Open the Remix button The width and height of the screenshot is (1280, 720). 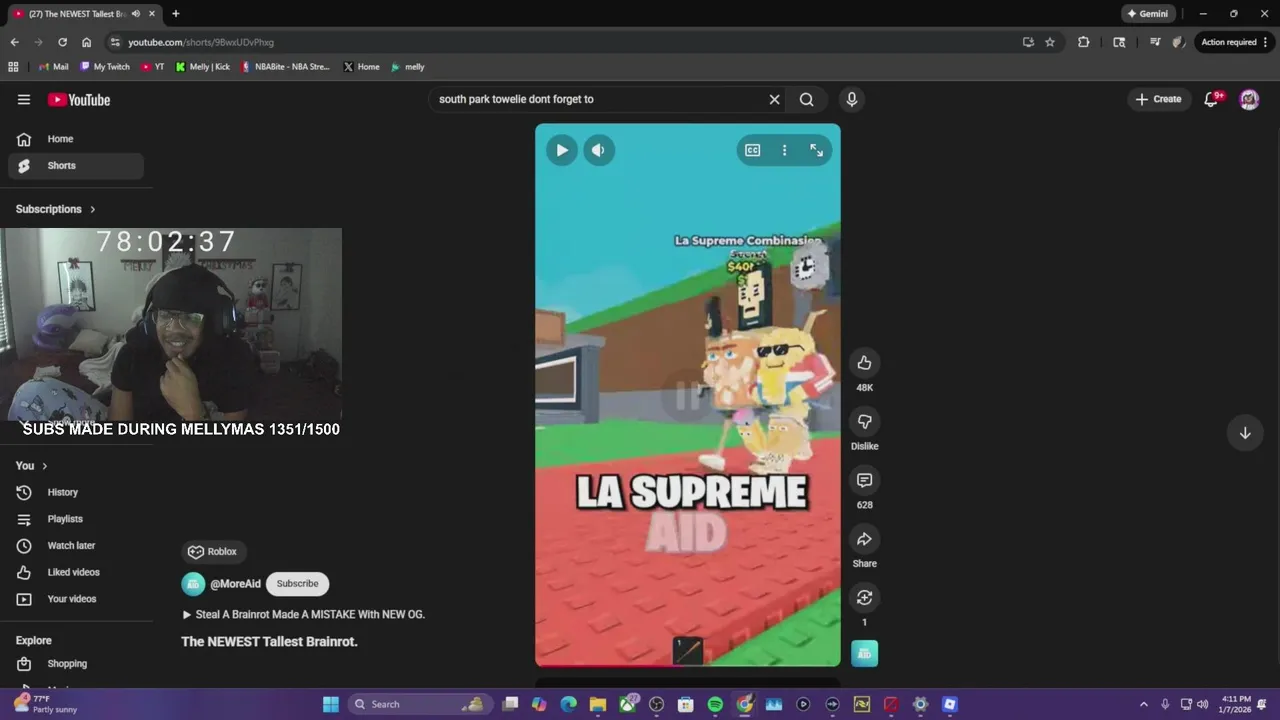pyautogui.click(x=864, y=598)
